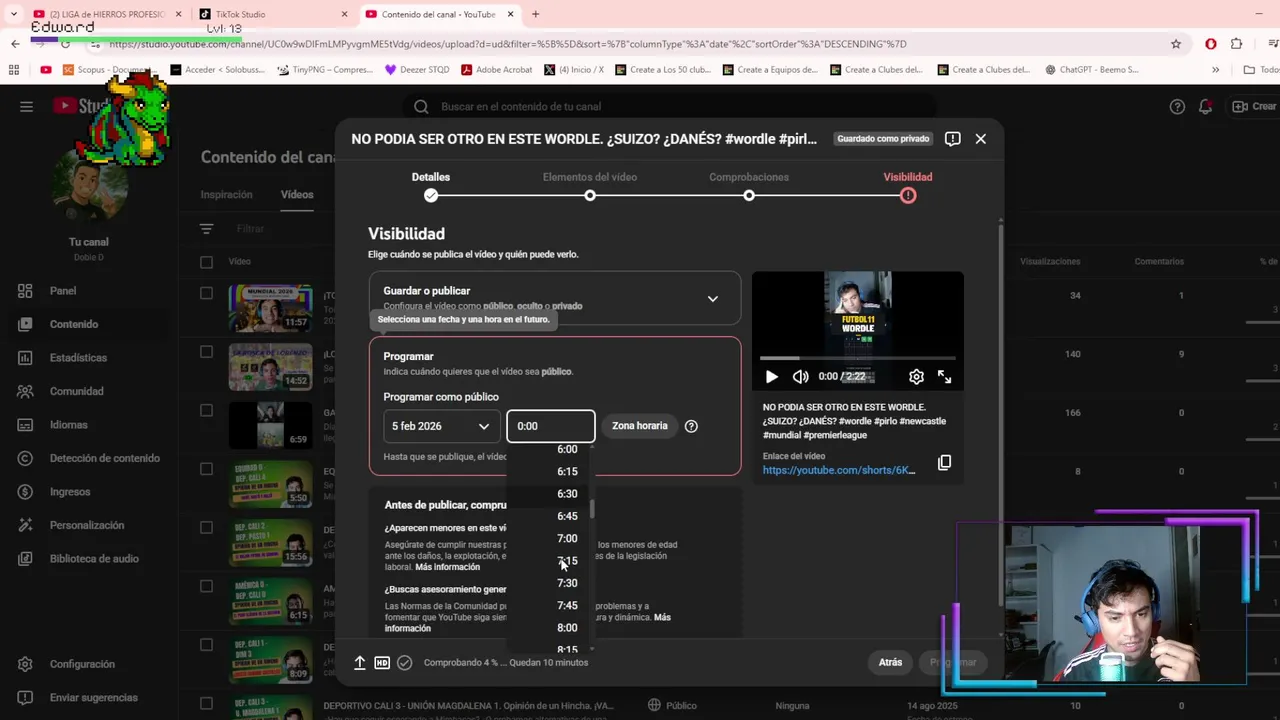Image resolution: width=1280 pixels, height=720 pixels.
Task: Go to the Elementos del vídeo step
Action: [590, 186]
